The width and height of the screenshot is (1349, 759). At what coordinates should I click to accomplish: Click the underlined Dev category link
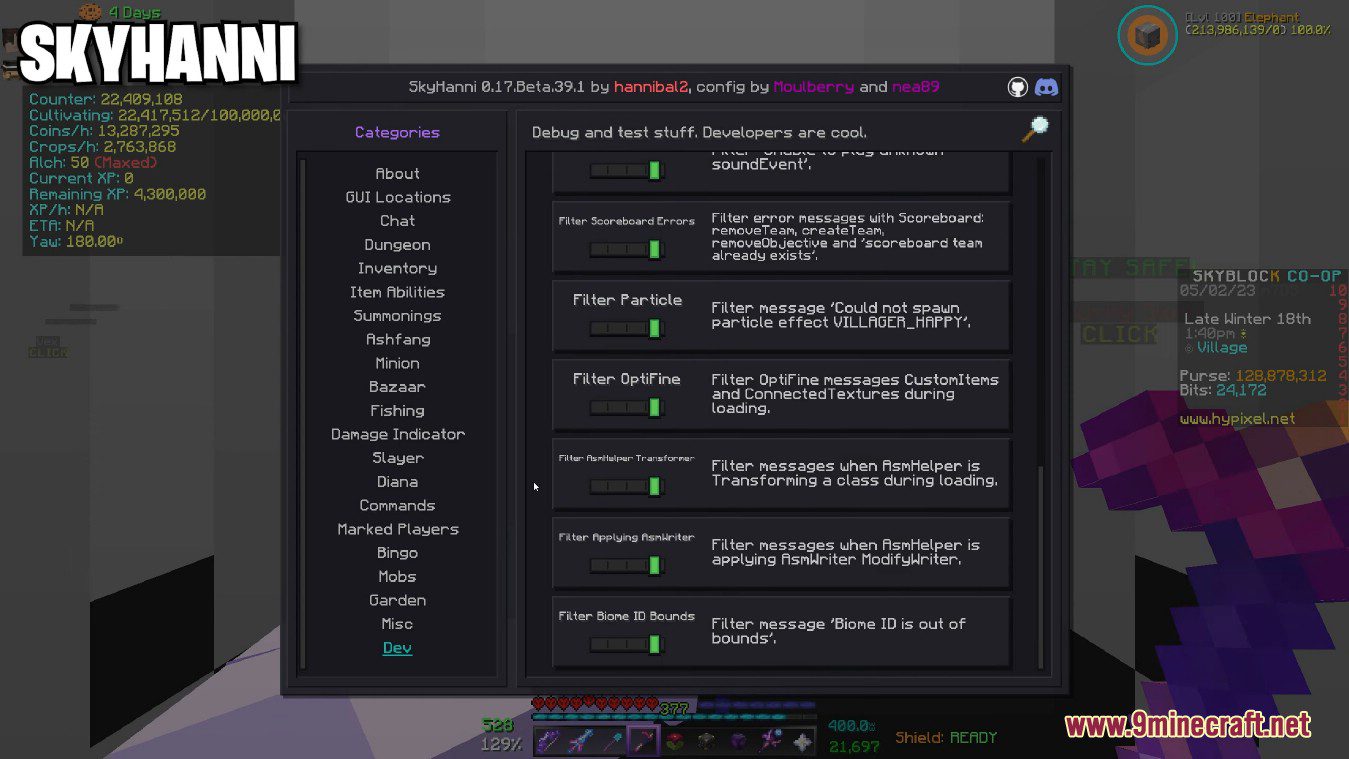[397, 648]
